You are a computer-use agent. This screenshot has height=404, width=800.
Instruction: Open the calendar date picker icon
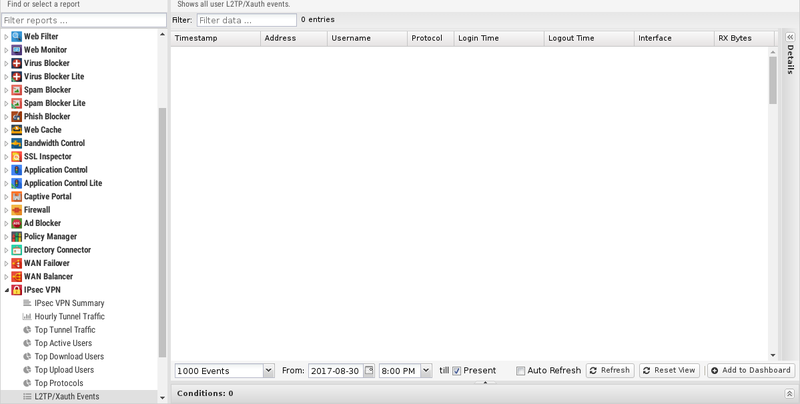[x=369, y=370]
